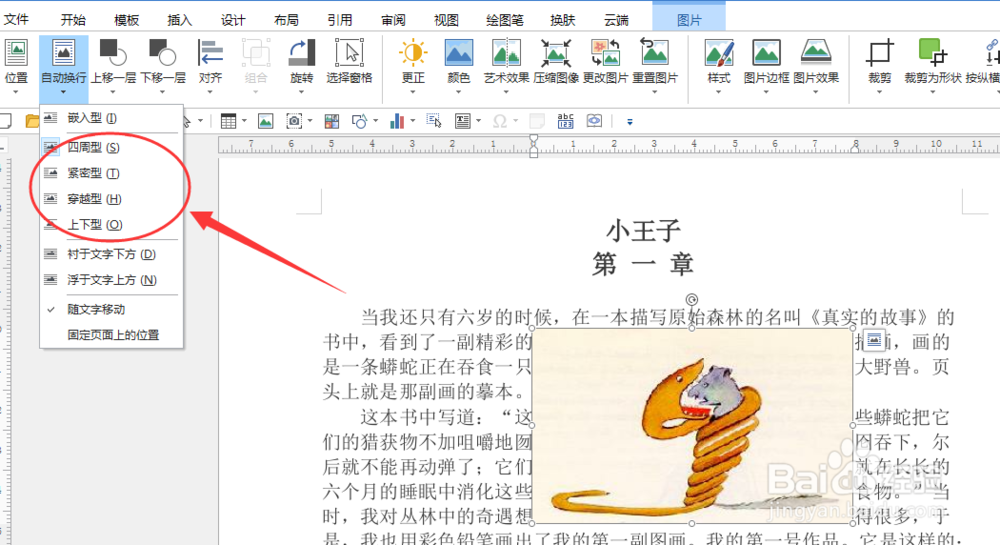
Task: Expand the 图片效果 dropdown arrow
Action: (x=816, y=92)
